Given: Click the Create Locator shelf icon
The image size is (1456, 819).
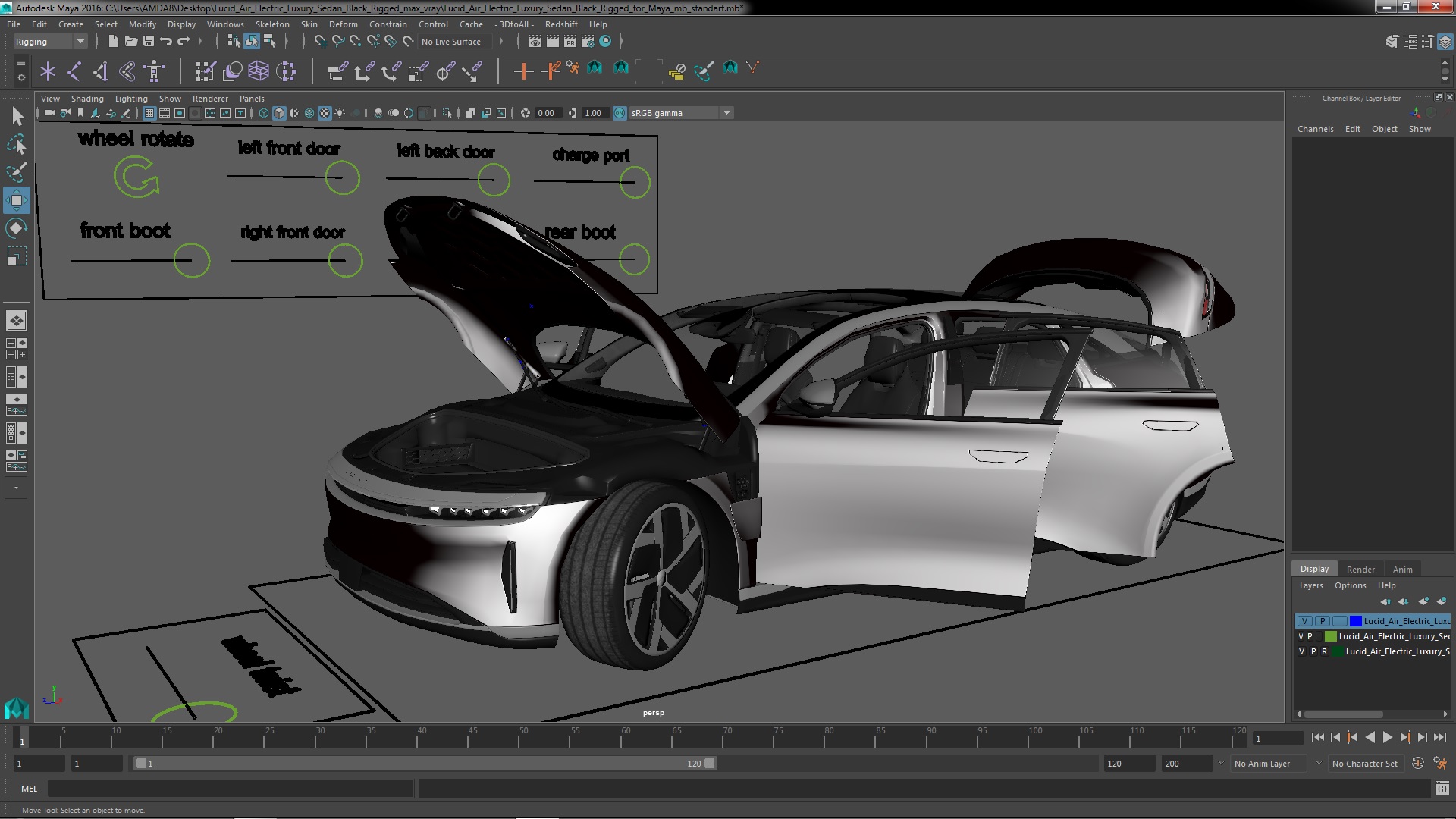Looking at the screenshot, I should click(x=48, y=71).
